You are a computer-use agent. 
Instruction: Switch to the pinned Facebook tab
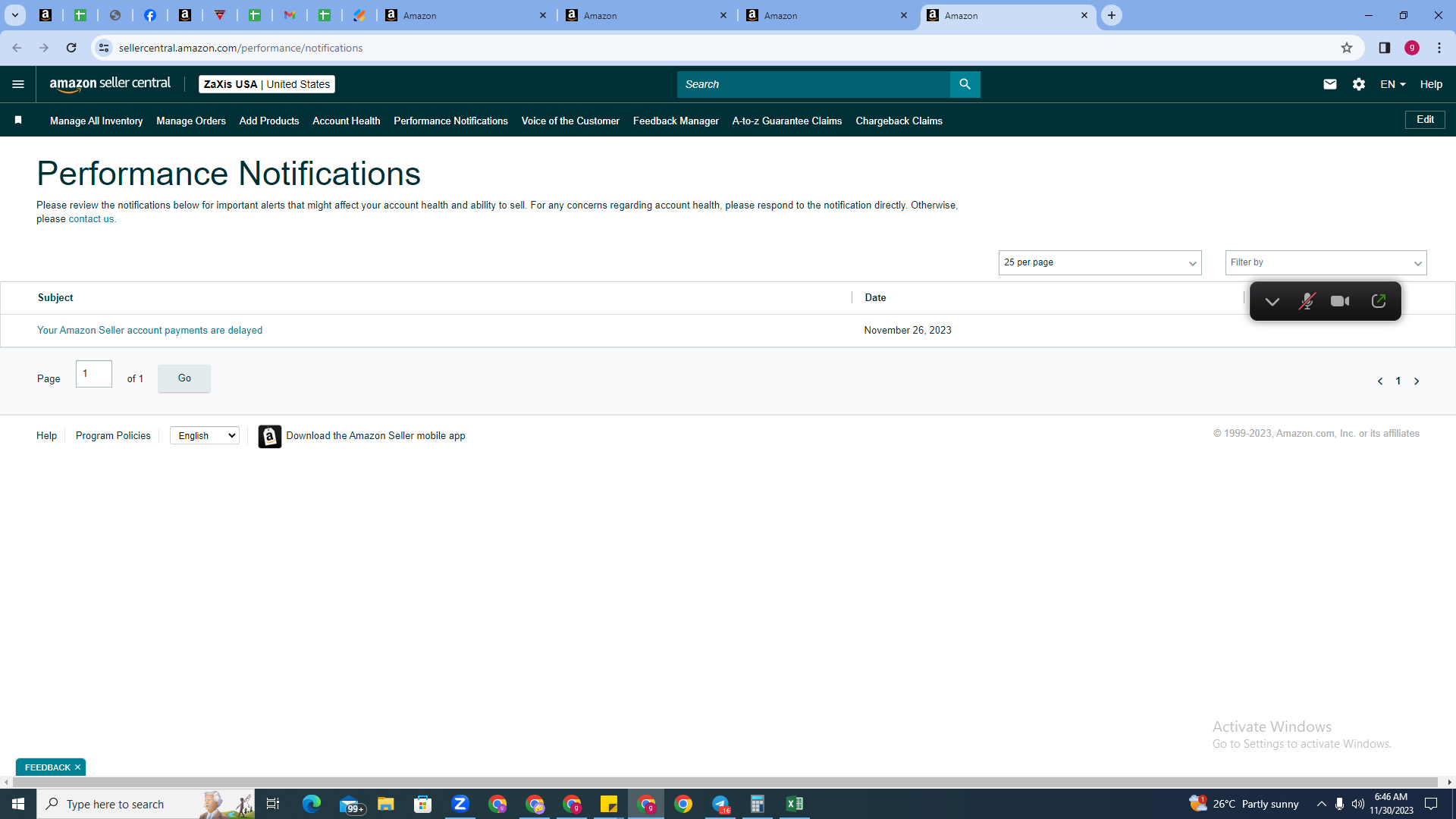(150, 15)
